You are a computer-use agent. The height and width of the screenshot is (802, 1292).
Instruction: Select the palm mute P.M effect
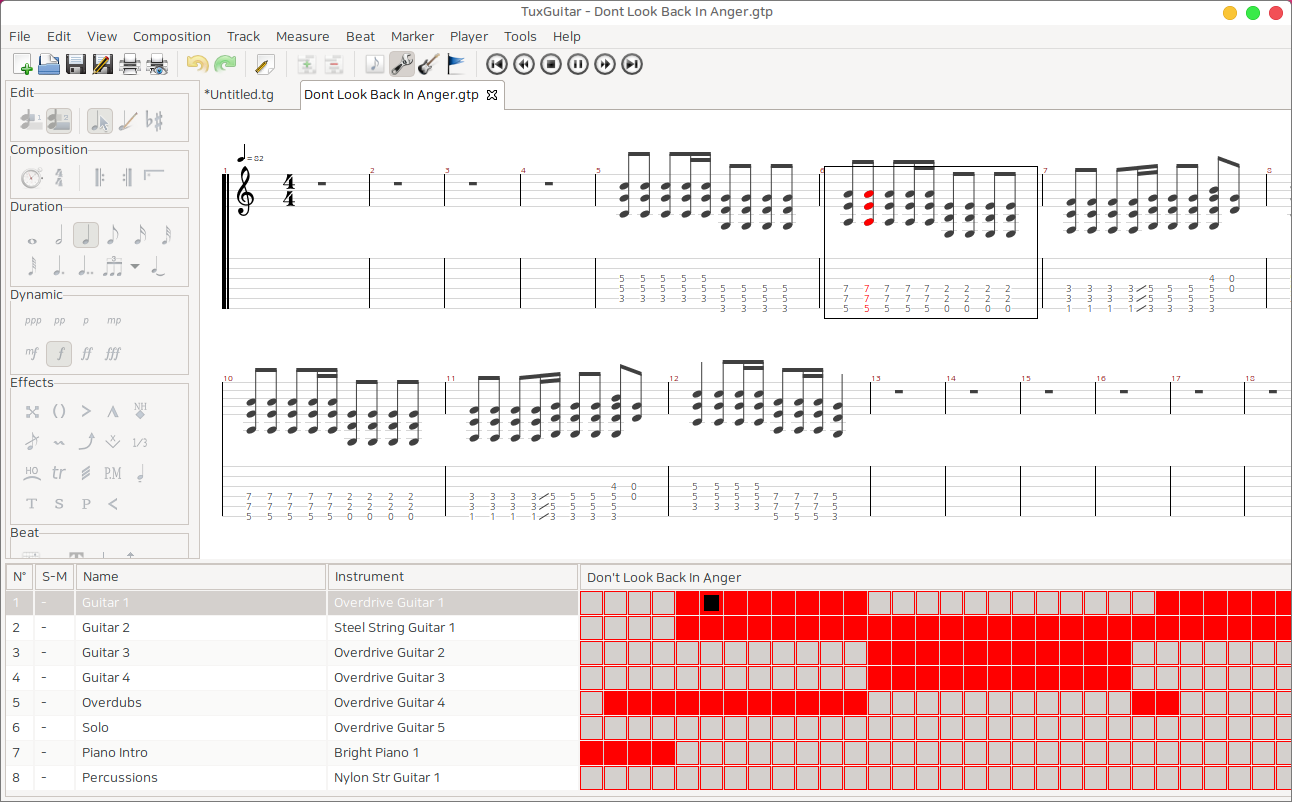click(x=113, y=473)
